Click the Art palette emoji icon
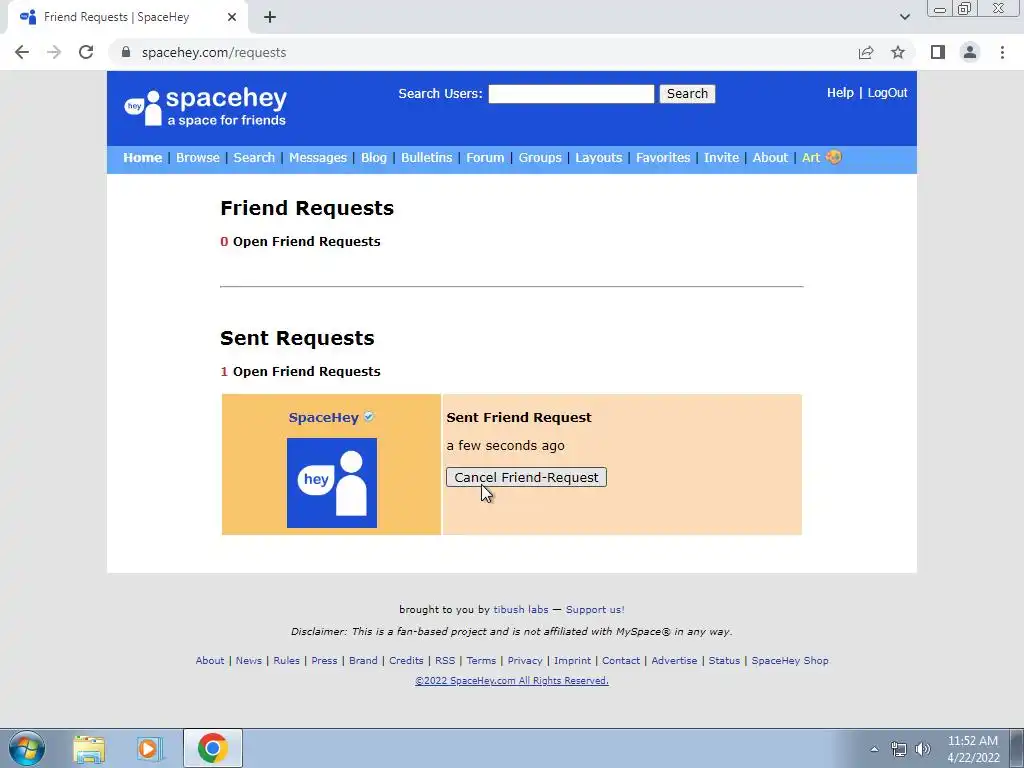1024x768 pixels. [x=833, y=157]
